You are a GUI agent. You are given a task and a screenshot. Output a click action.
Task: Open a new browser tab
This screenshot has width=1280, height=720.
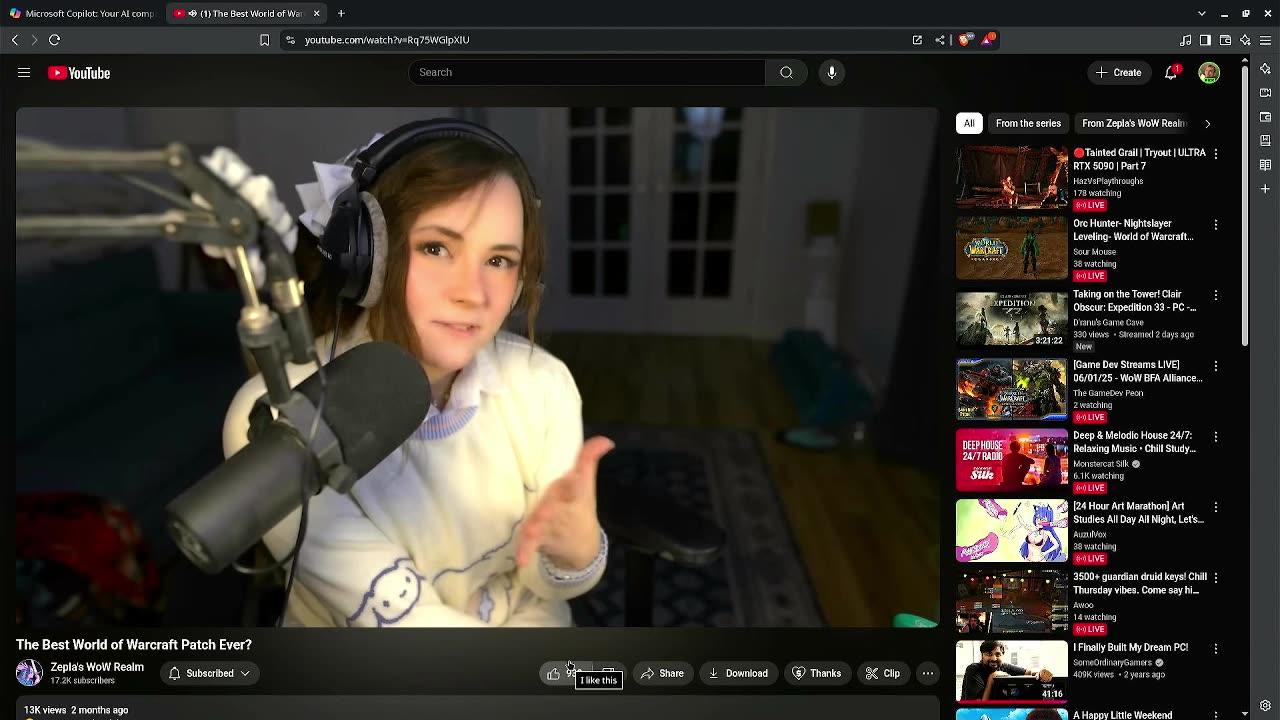(x=341, y=13)
